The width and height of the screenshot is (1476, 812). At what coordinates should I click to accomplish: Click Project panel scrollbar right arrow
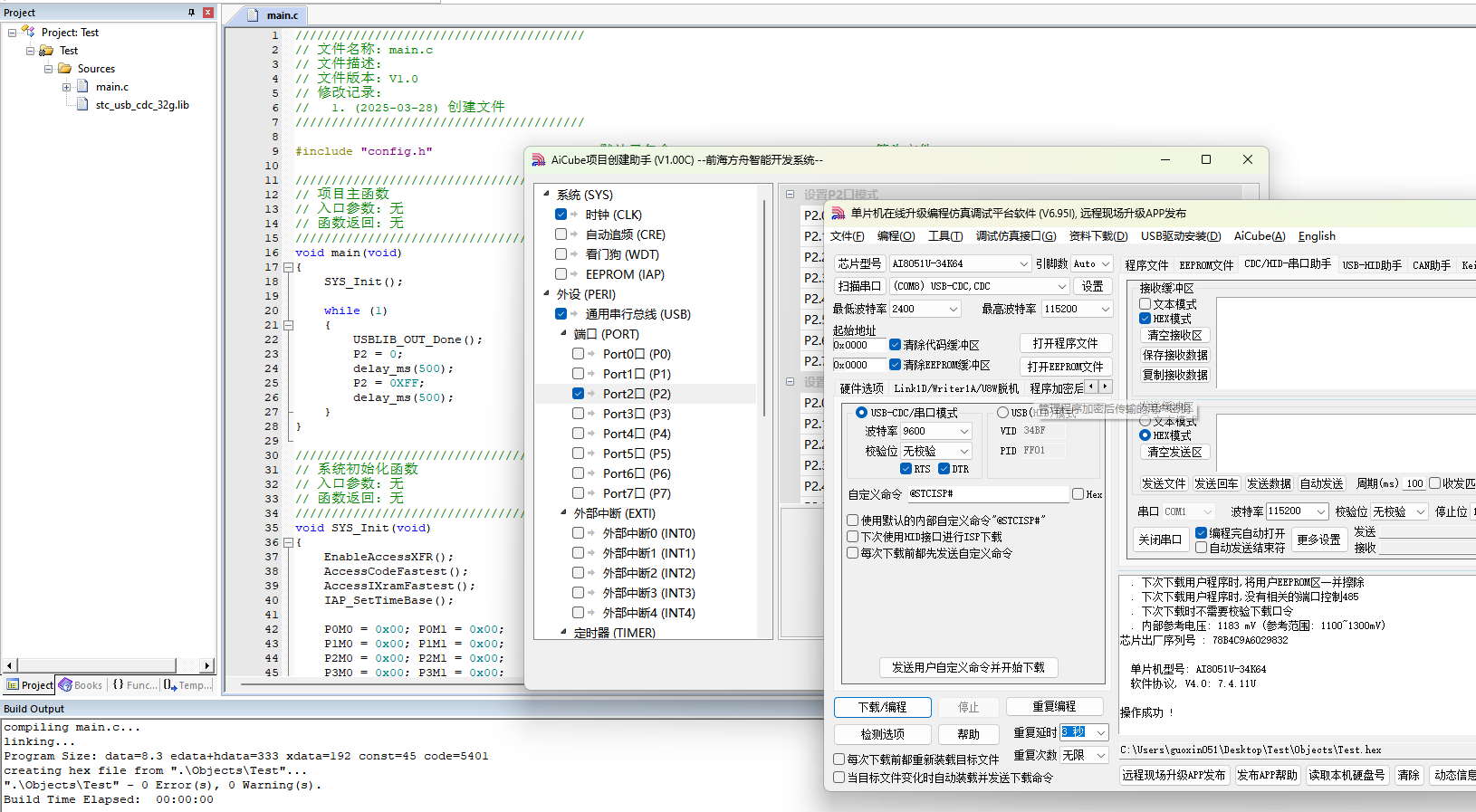(x=207, y=665)
